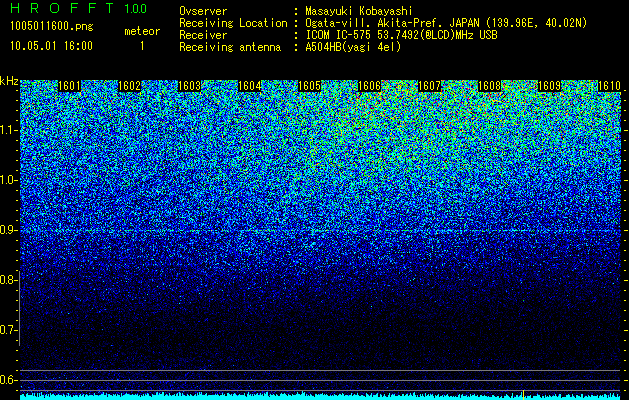Click the date 10.05.01 16:00
This screenshot has width=629, height=400.
pyautogui.click(x=51, y=46)
